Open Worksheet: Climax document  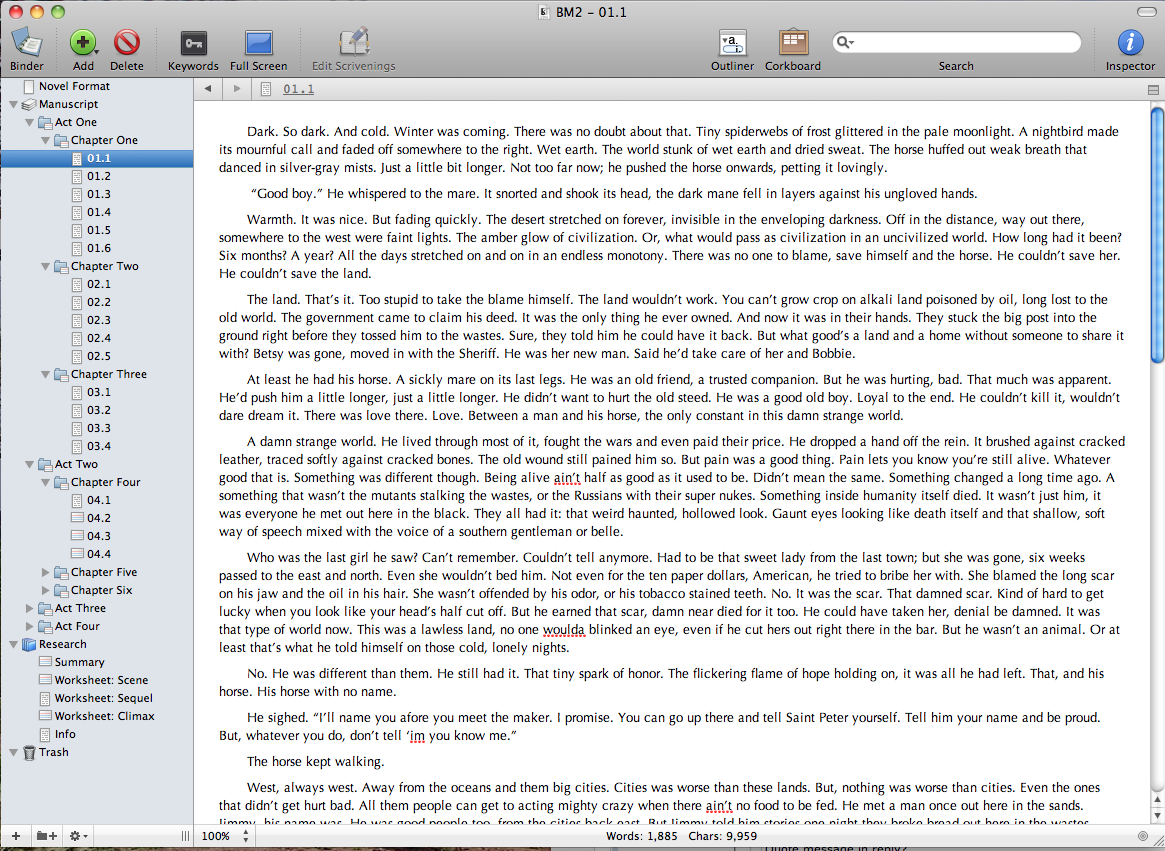104,716
